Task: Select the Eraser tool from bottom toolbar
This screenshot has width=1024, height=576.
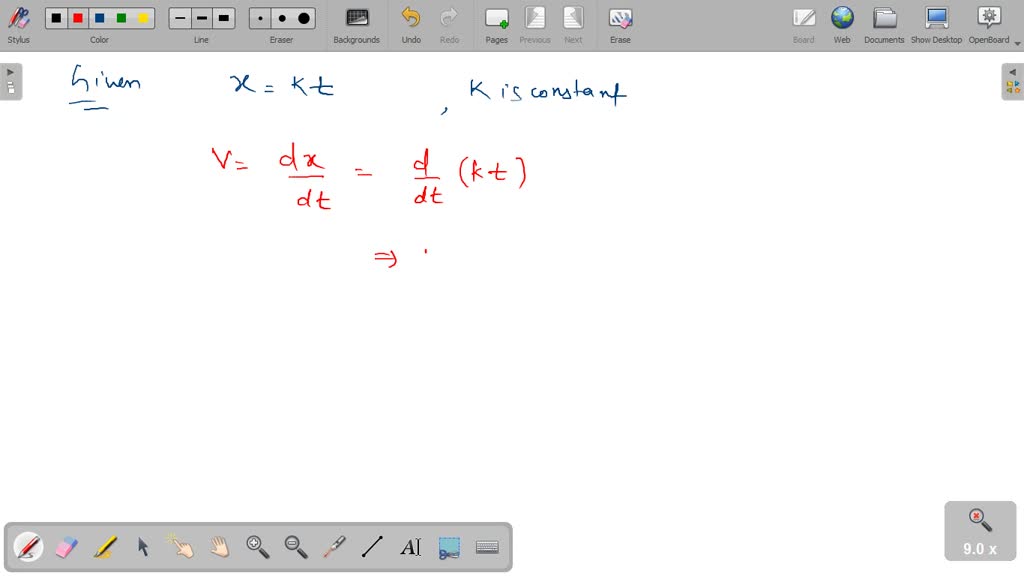Action: click(x=64, y=546)
